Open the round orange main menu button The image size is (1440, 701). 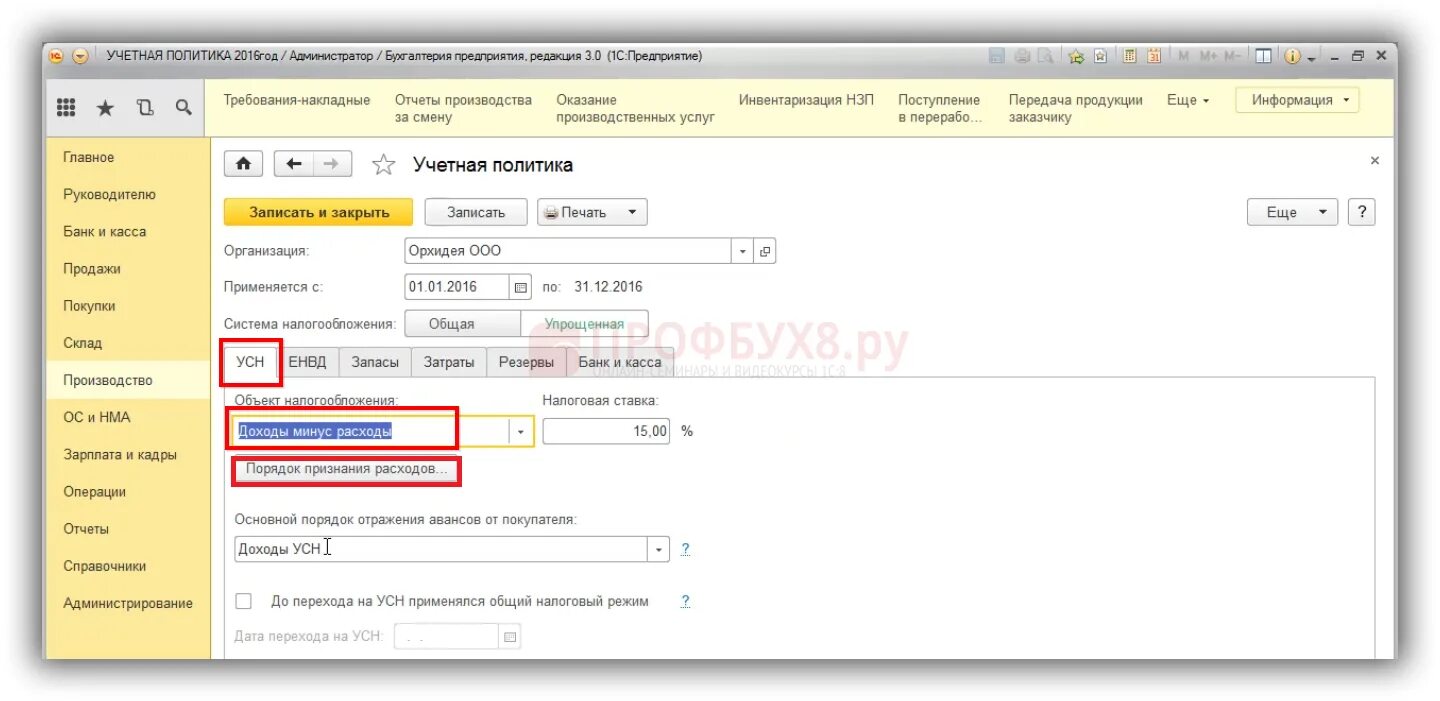pos(80,56)
